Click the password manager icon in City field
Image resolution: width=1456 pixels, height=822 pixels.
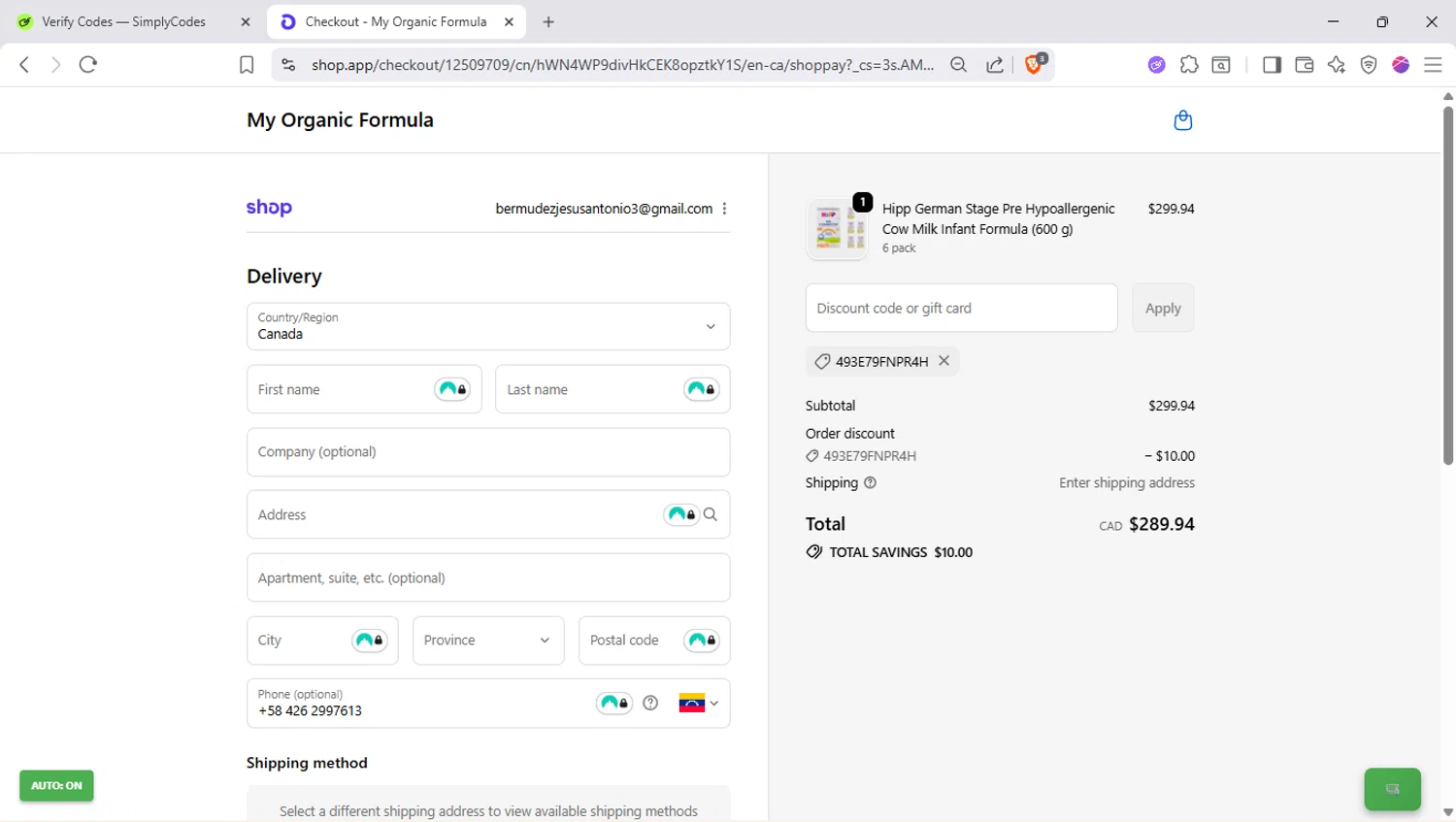pyautogui.click(x=370, y=641)
